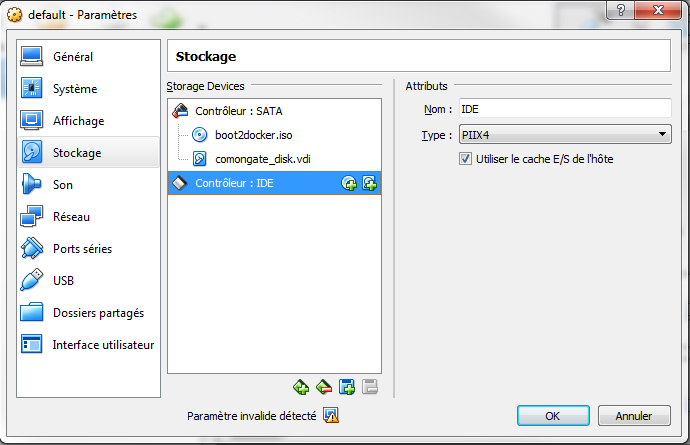Click the Son speaker icon
The image size is (690, 445).
[31, 184]
